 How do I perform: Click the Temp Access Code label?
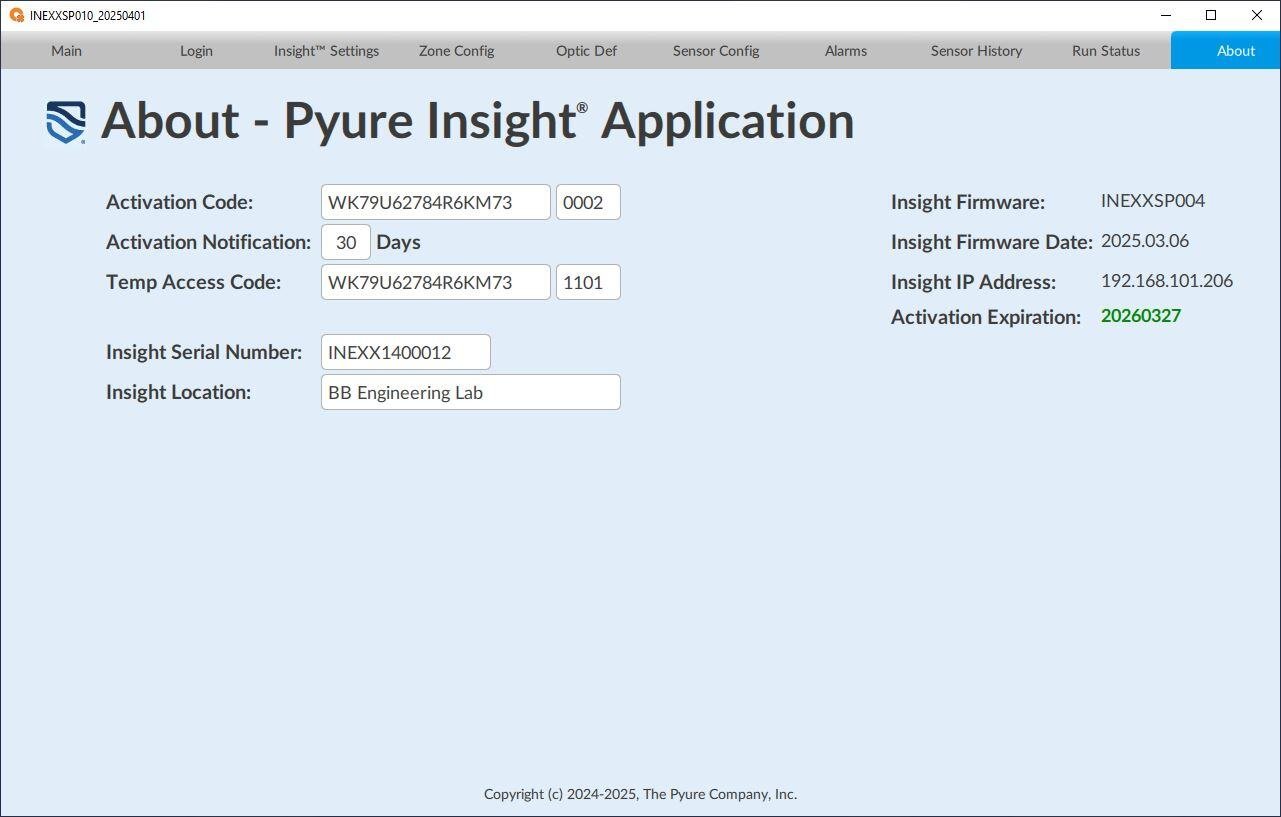[194, 282]
